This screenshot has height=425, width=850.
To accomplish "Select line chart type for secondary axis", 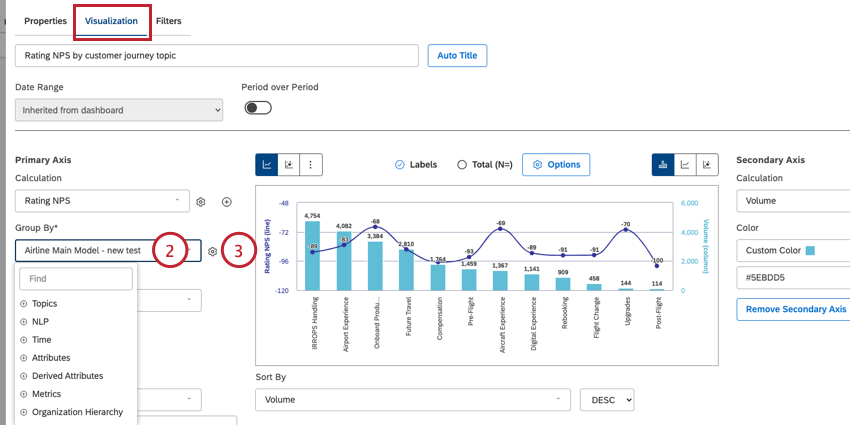I will point(685,164).
